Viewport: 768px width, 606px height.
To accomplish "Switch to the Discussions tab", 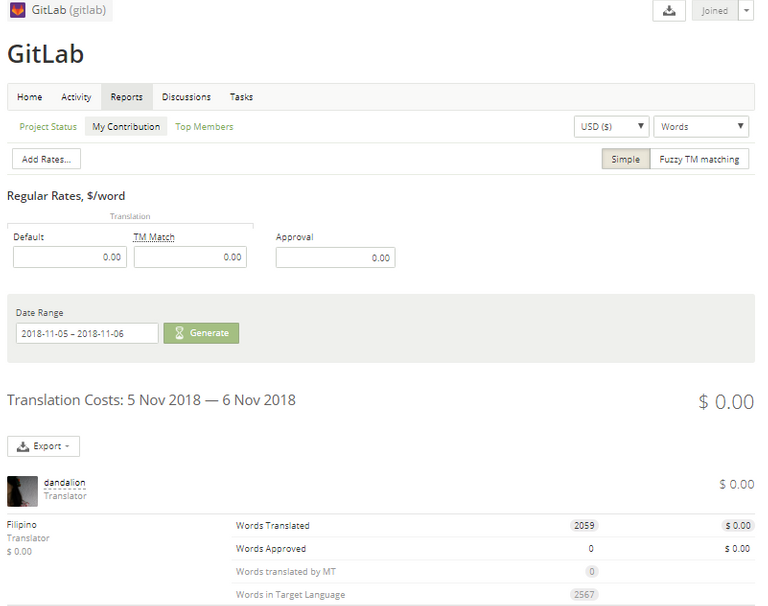I will click(x=186, y=97).
